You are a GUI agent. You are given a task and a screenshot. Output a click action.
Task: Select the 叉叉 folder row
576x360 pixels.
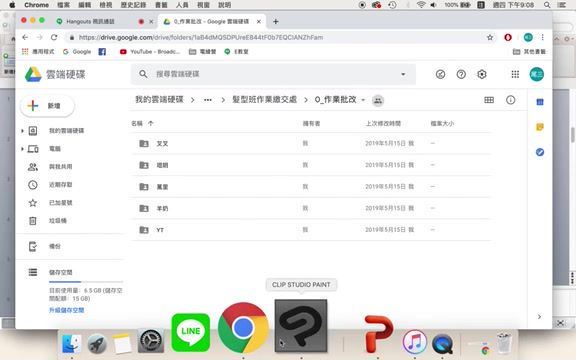click(311, 144)
